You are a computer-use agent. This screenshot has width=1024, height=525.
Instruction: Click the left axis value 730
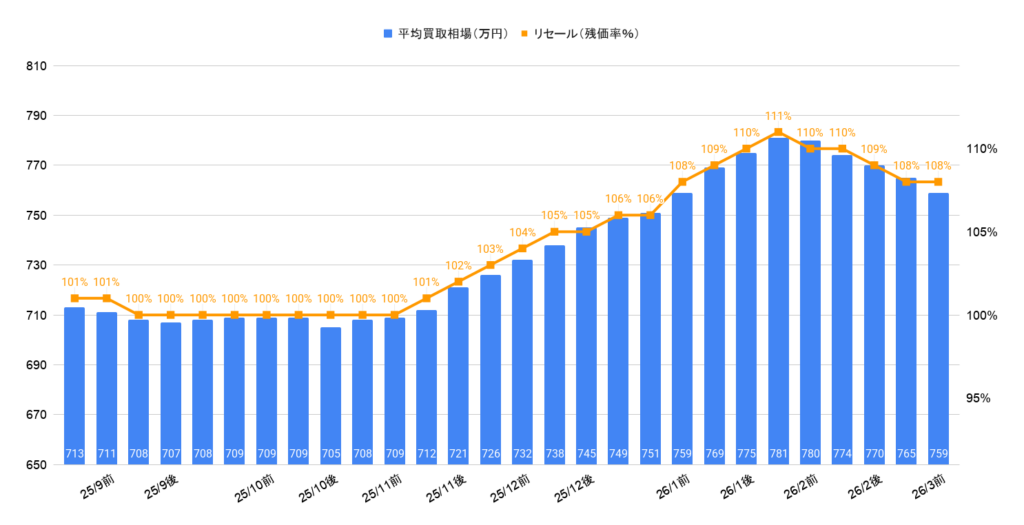click(36, 265)
